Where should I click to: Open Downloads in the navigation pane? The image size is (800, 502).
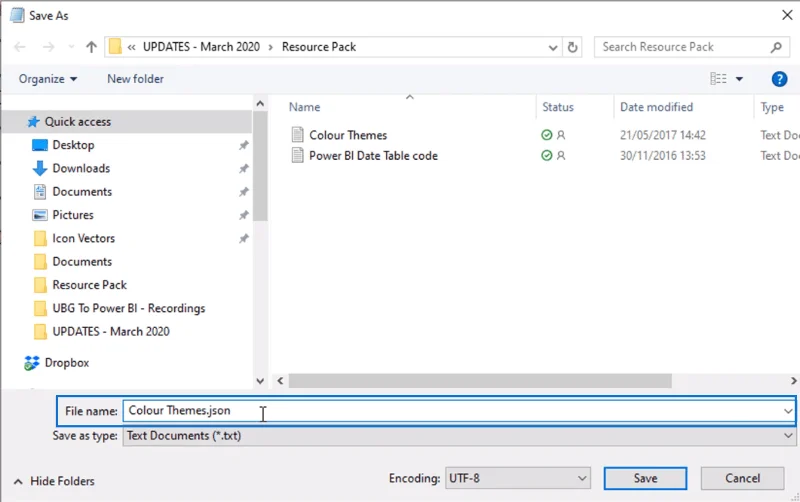(81, 168)
